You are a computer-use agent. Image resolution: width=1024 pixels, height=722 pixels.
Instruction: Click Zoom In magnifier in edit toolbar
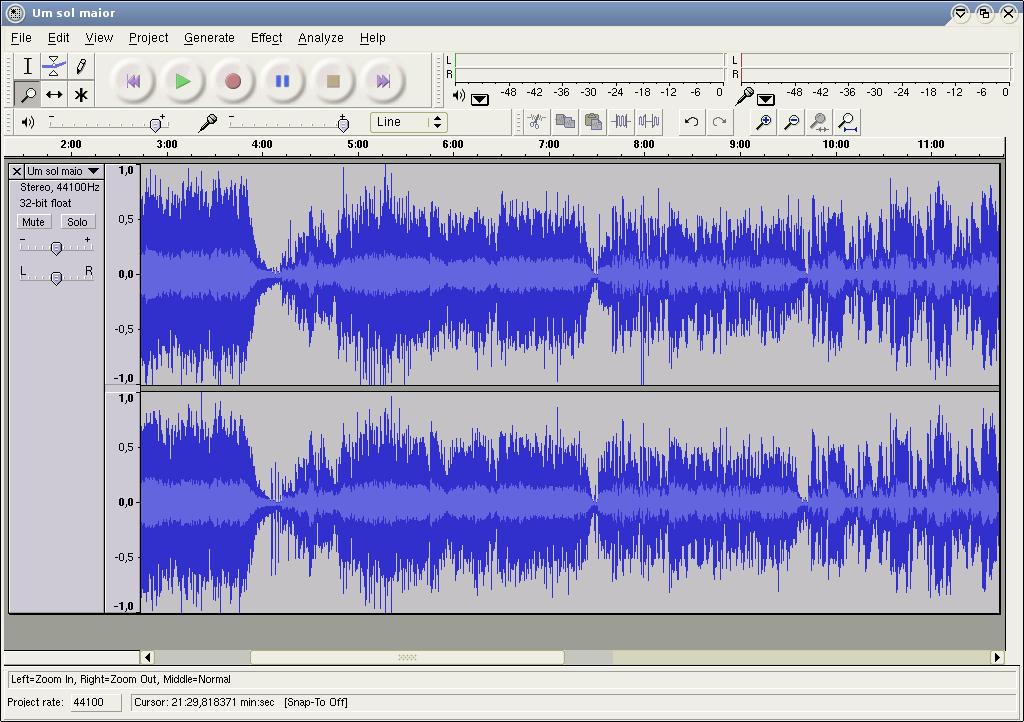763,121
